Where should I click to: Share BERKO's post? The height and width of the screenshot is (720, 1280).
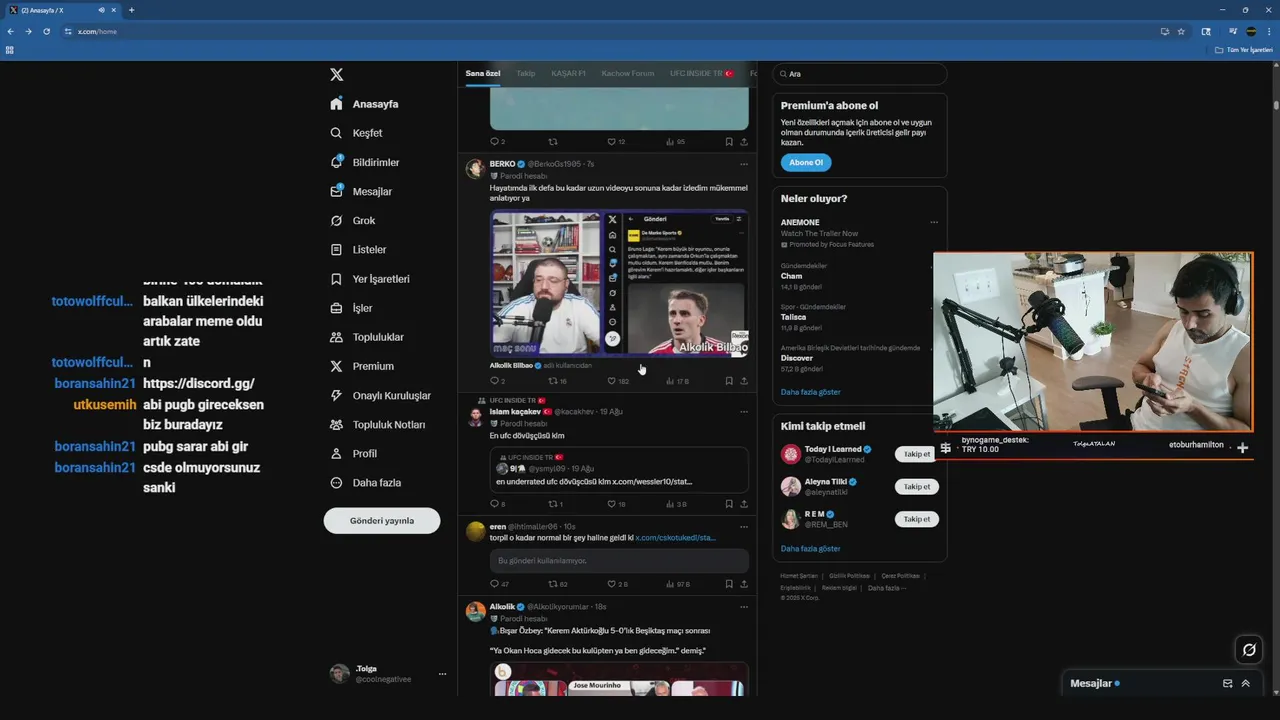[744, 381]
